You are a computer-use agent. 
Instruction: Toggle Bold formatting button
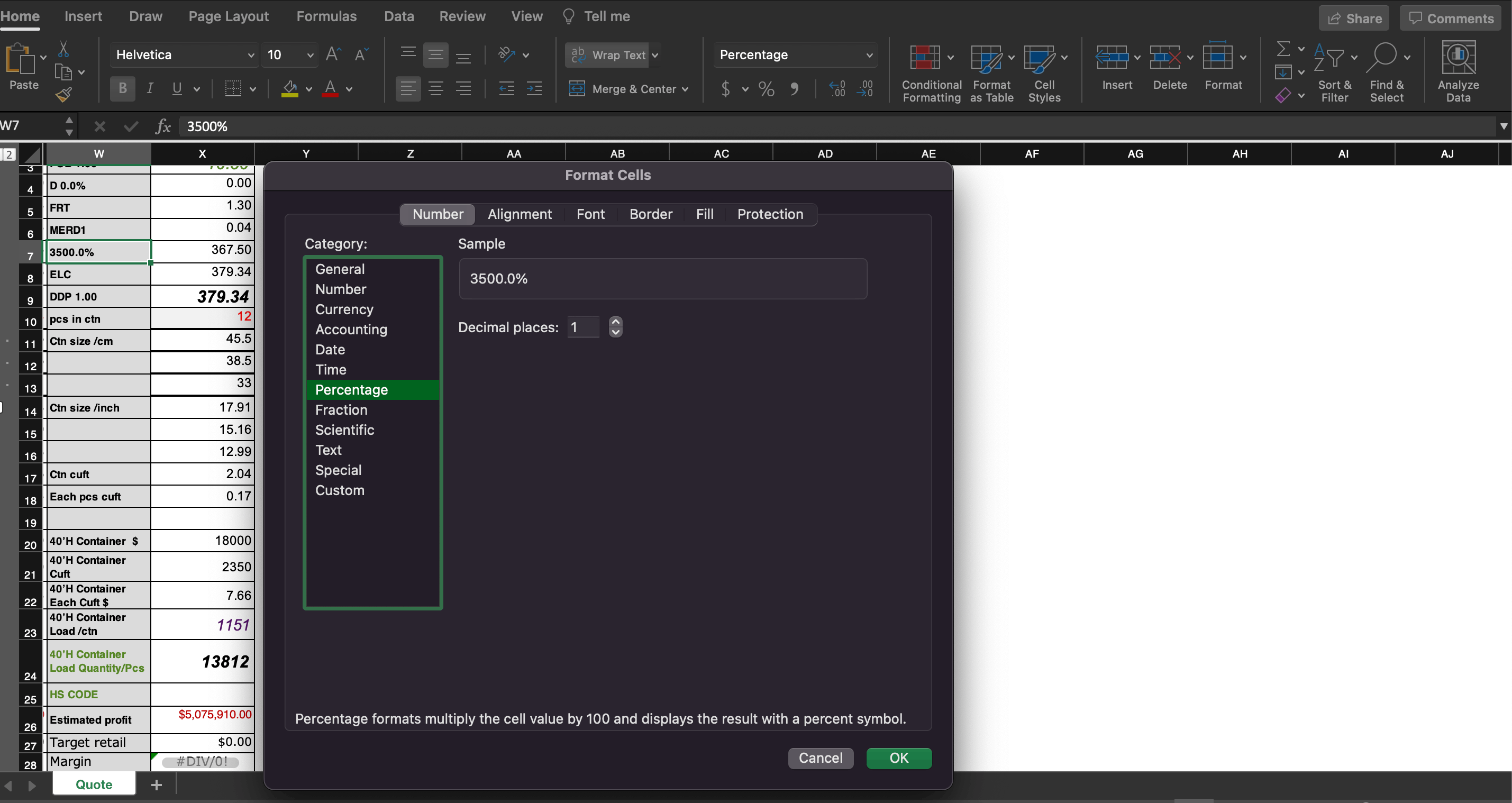coord(122,89)
